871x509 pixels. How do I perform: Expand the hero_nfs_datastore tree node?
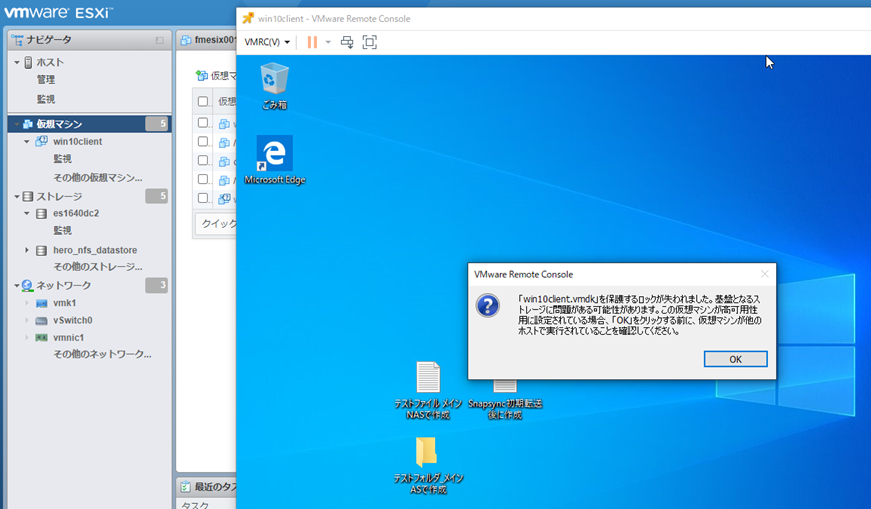(x=27, y=250)
